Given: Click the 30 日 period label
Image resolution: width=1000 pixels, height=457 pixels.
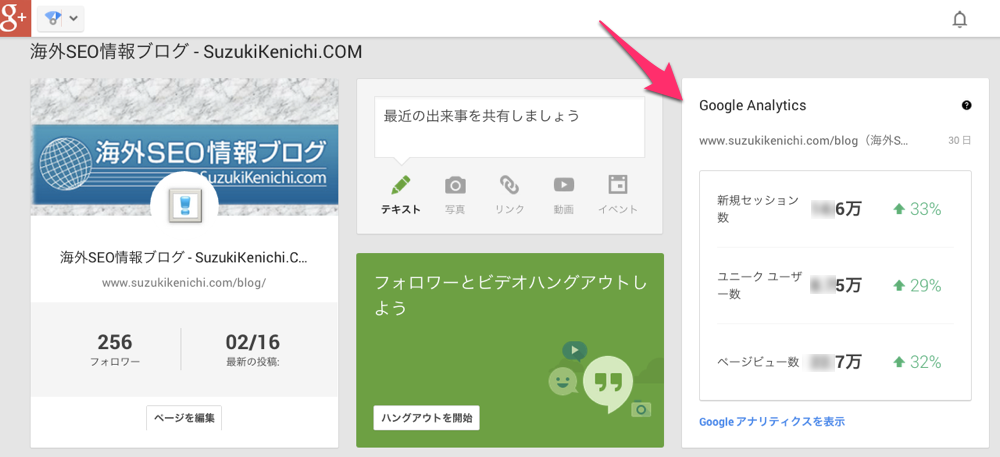Looking at the screenshot, I should pyautogui.click(x=959, y=141).
